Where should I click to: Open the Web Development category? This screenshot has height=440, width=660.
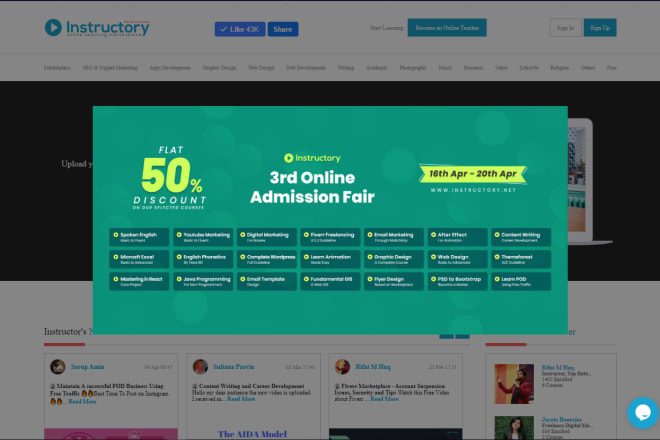(306, 67)
